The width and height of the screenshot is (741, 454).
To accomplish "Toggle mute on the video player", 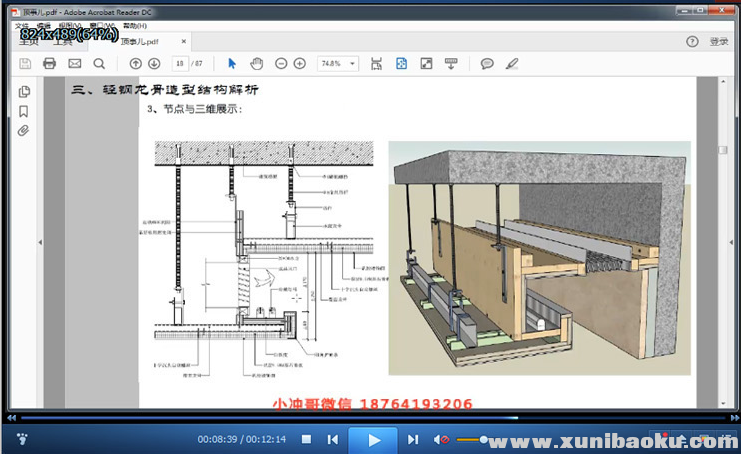I will tap(442, 440).
